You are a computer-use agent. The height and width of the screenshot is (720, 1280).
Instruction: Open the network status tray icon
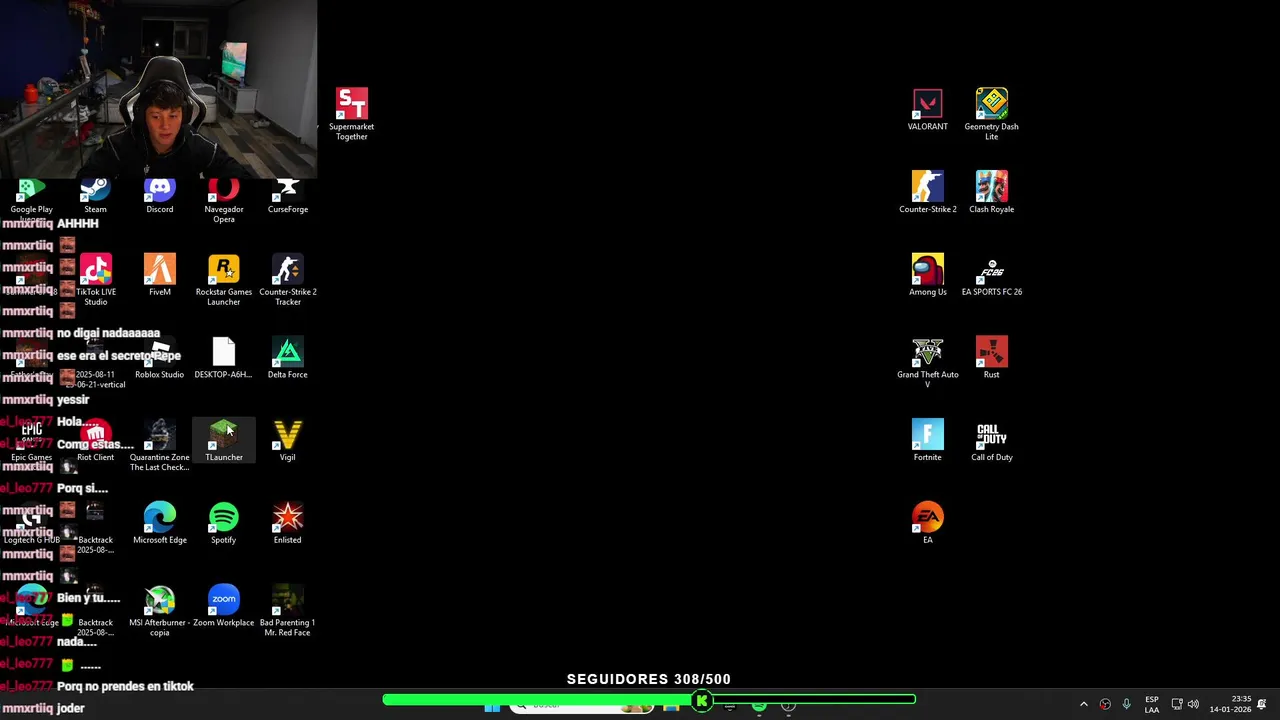coord(1177,704)
